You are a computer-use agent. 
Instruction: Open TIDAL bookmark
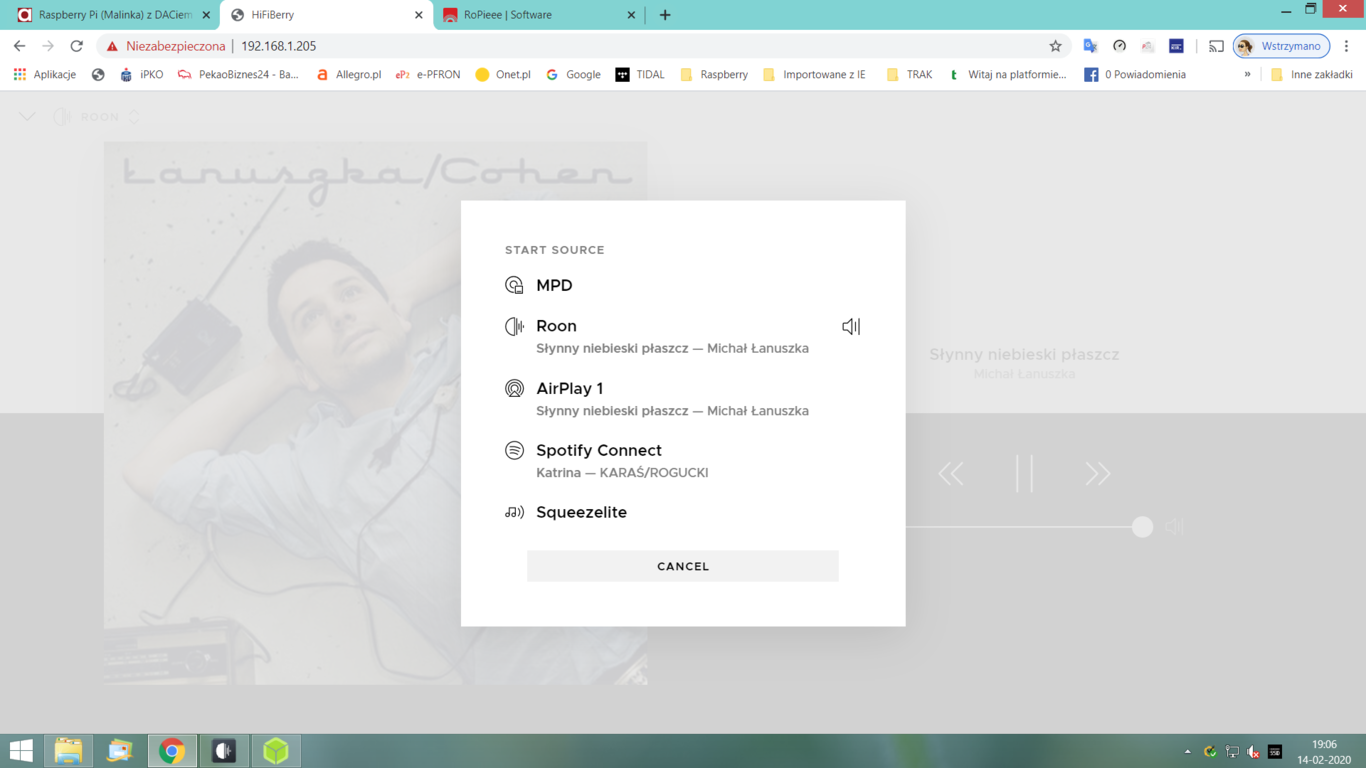640,74
